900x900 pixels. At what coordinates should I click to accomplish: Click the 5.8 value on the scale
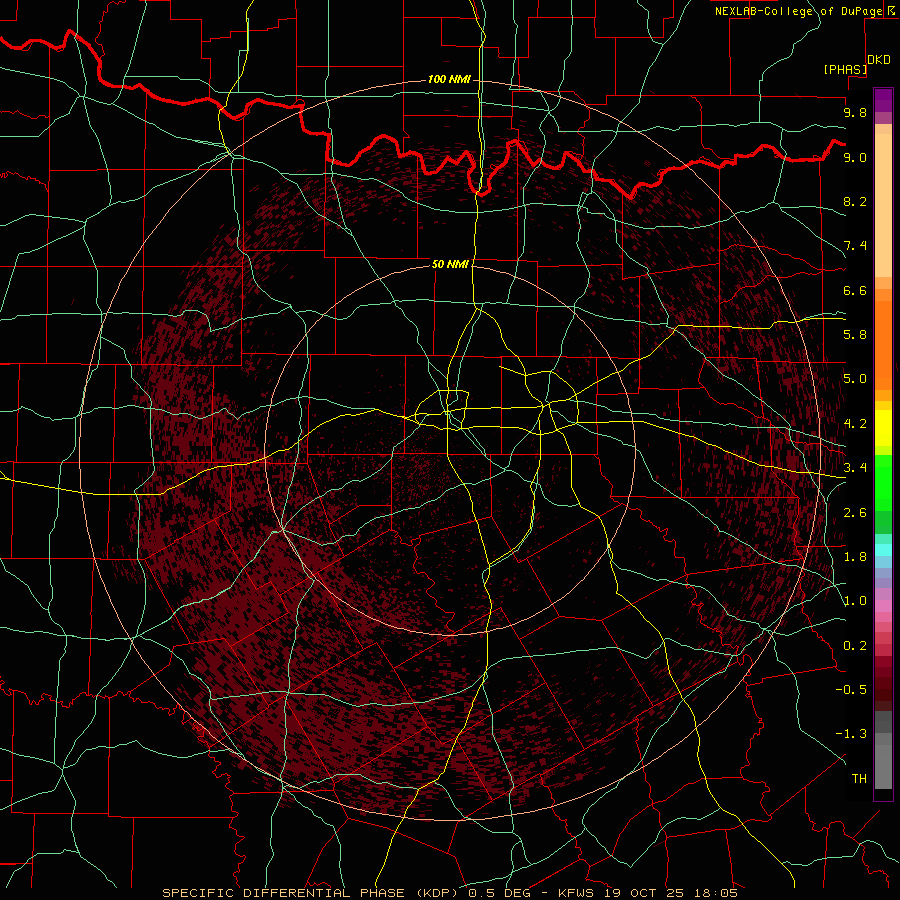[x=855, y=335]
